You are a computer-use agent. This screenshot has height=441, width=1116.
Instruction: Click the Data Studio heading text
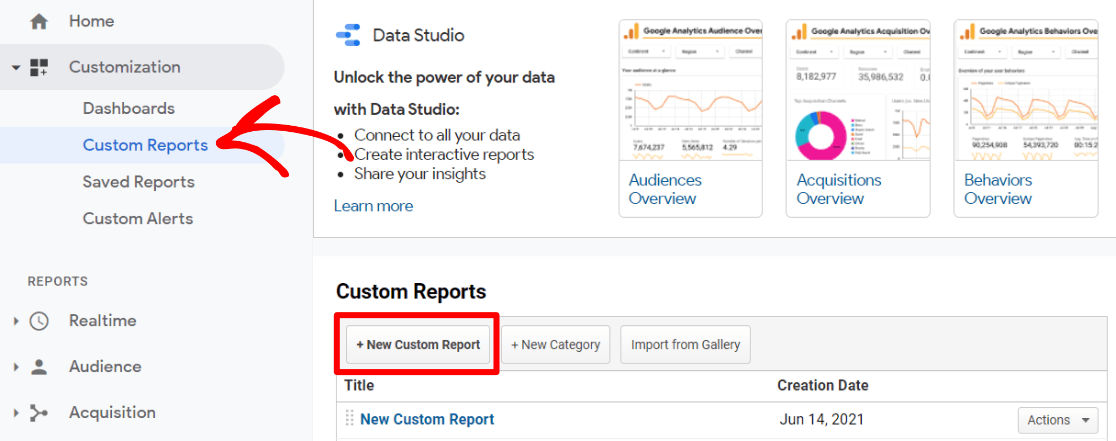[418, 35]
